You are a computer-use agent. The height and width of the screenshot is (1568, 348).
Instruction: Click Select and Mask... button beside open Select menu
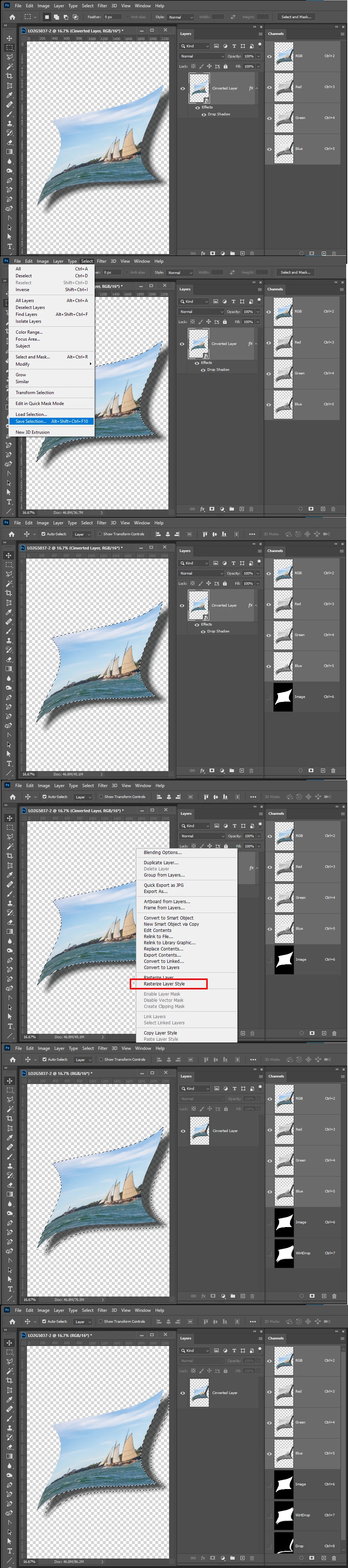[296, 273]
